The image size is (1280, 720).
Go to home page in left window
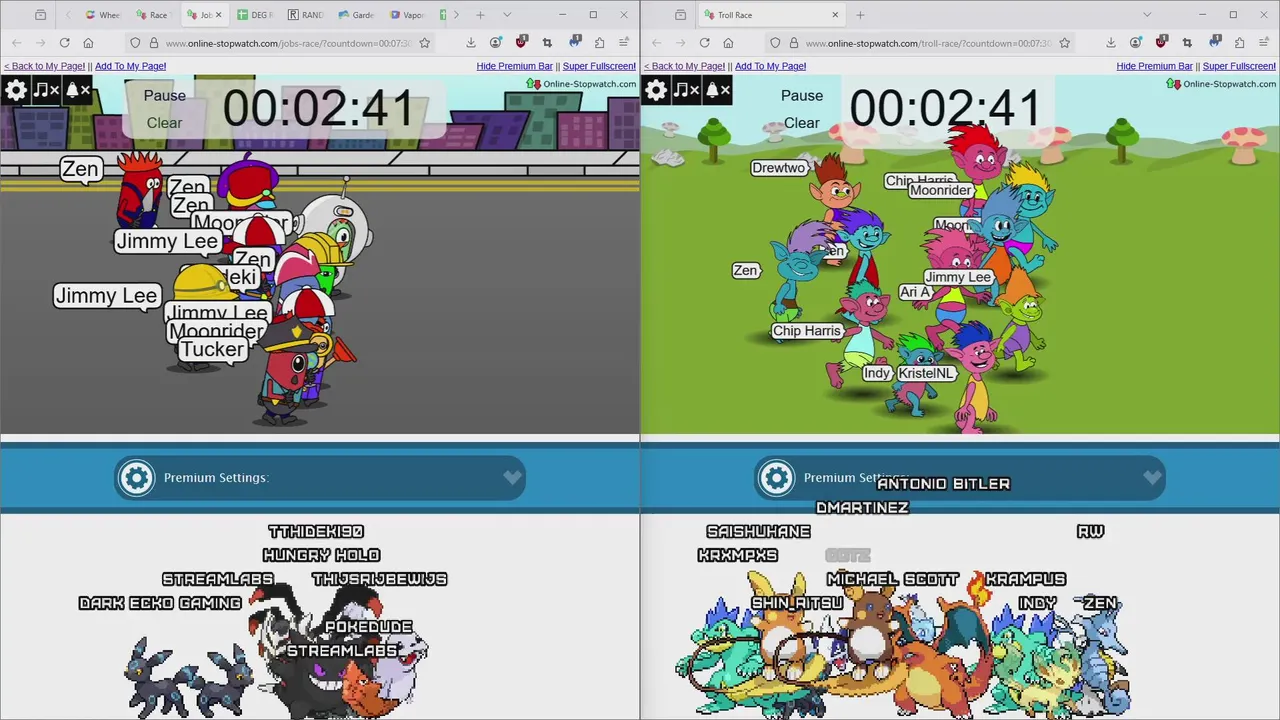click(x=88, y=43)
